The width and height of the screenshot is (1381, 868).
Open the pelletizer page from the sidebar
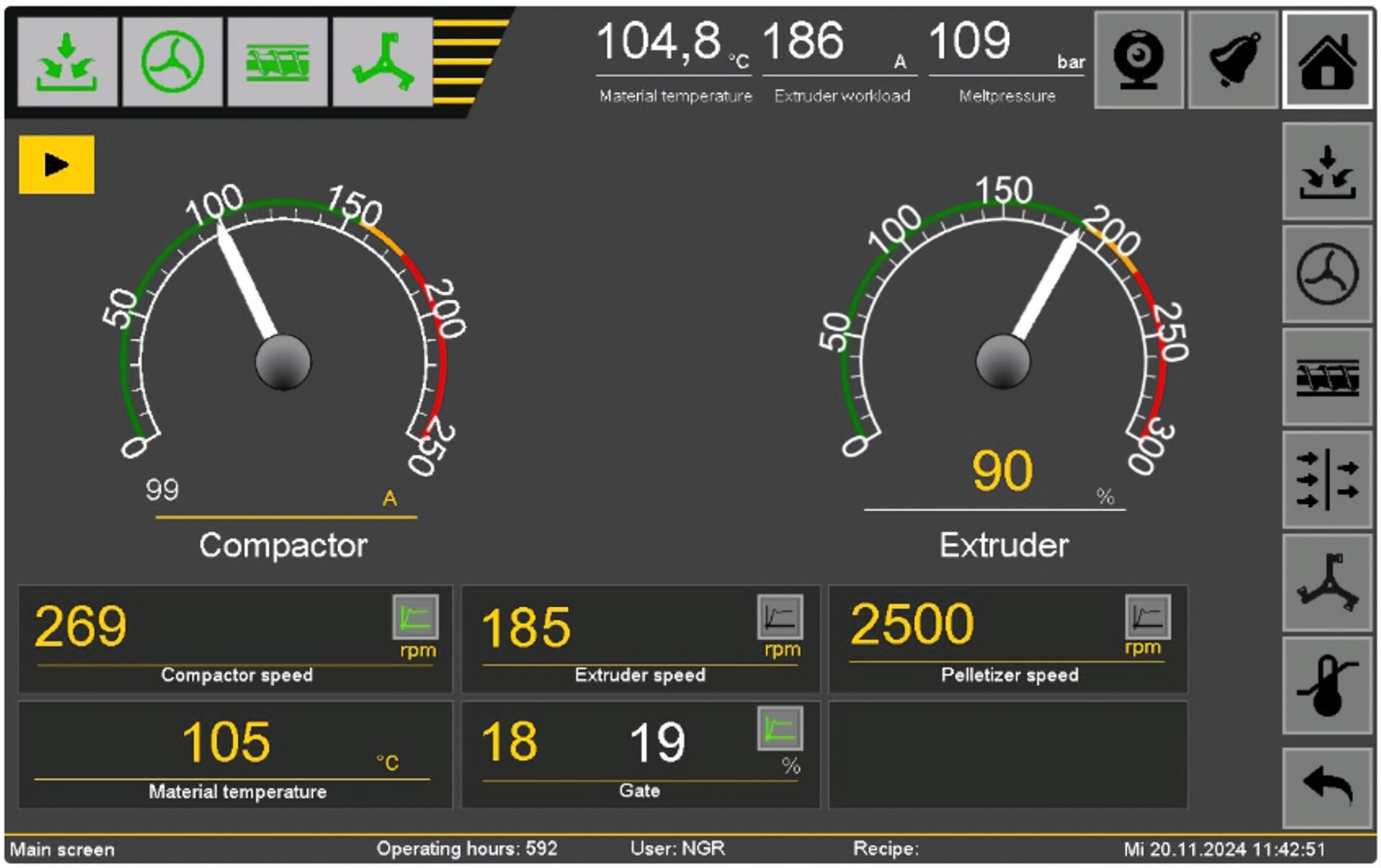point(1326,583)
